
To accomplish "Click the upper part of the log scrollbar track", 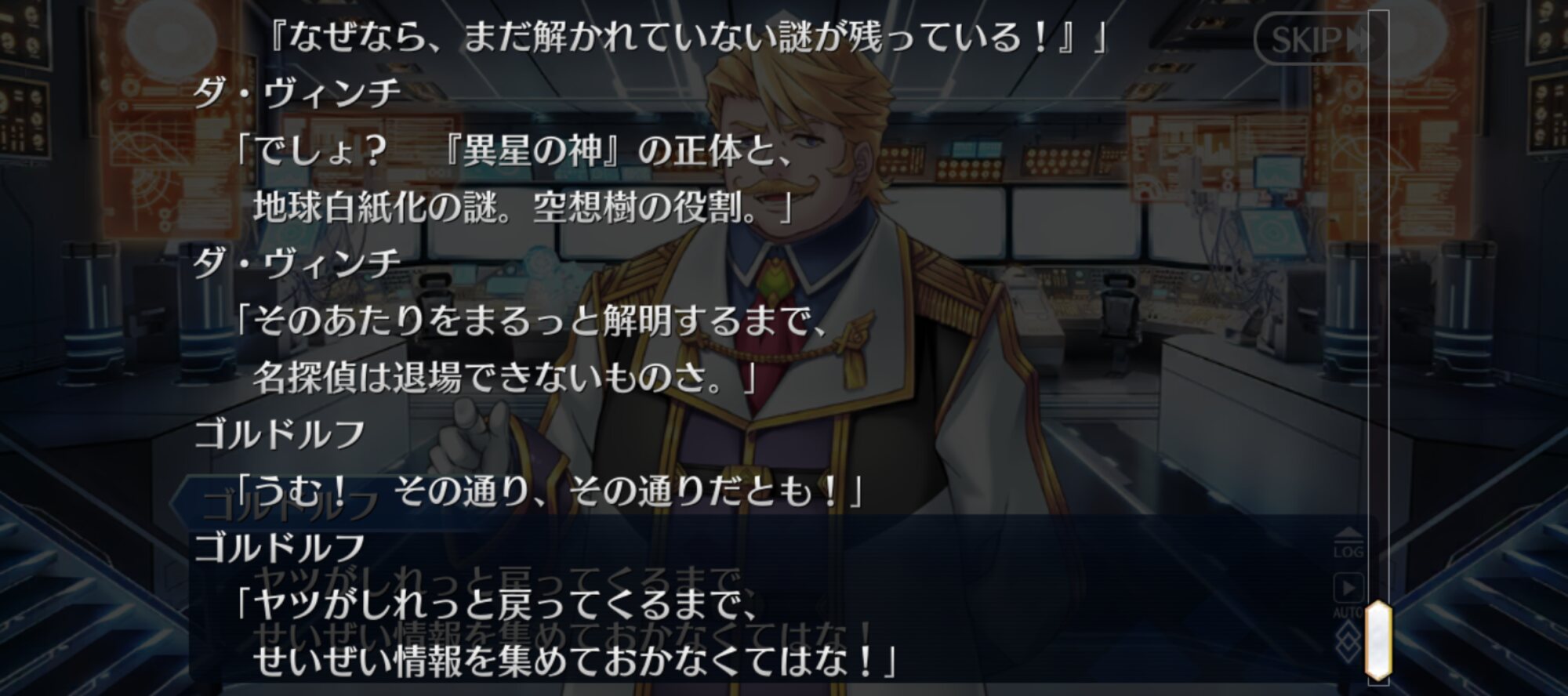I will tap(1378, 157).
